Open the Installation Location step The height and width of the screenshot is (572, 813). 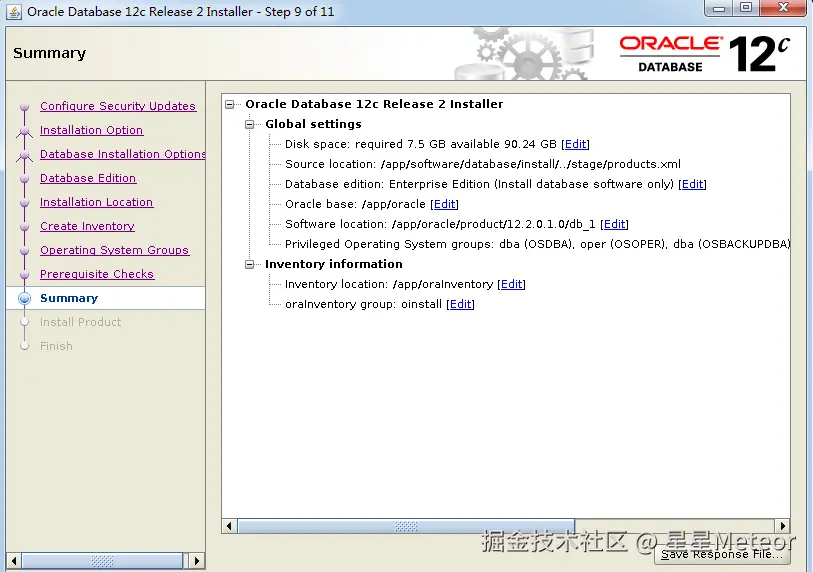click(x=96, y=202)
